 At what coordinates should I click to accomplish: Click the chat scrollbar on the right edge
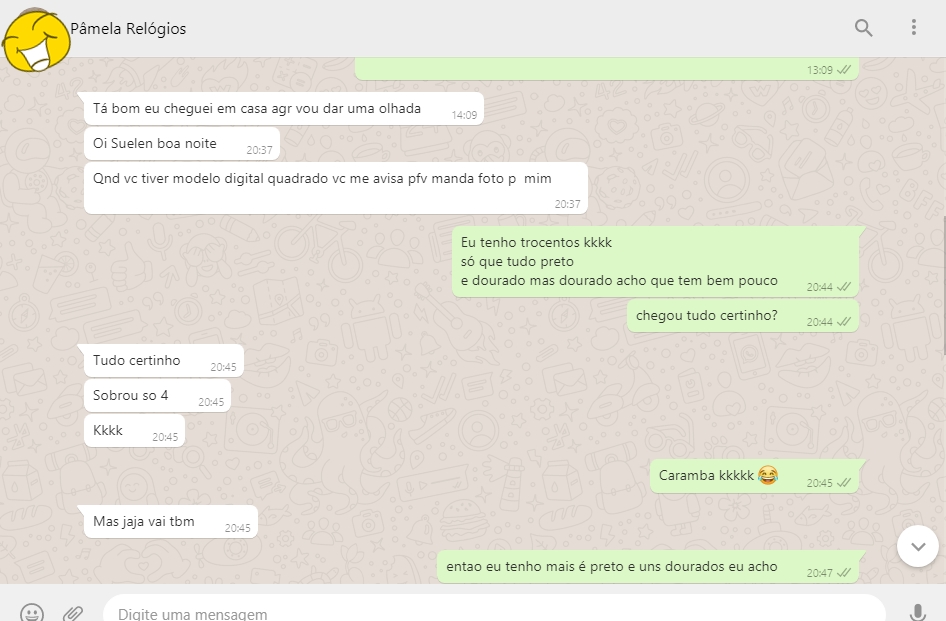coord(944,285)
